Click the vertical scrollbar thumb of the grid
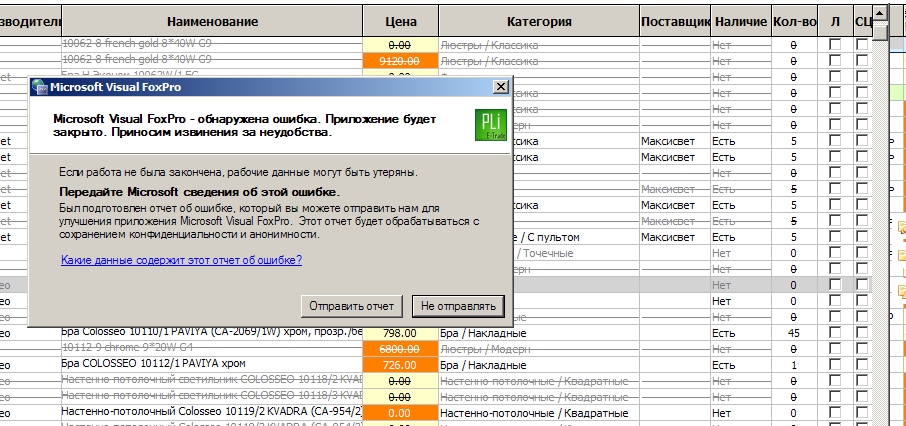The width and height of the screenshot is (906, 426). click(x=880, y=31)
